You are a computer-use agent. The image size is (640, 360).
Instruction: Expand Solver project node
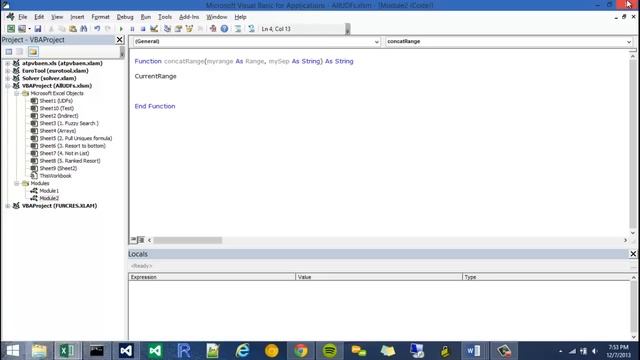(x=8, y=78)
